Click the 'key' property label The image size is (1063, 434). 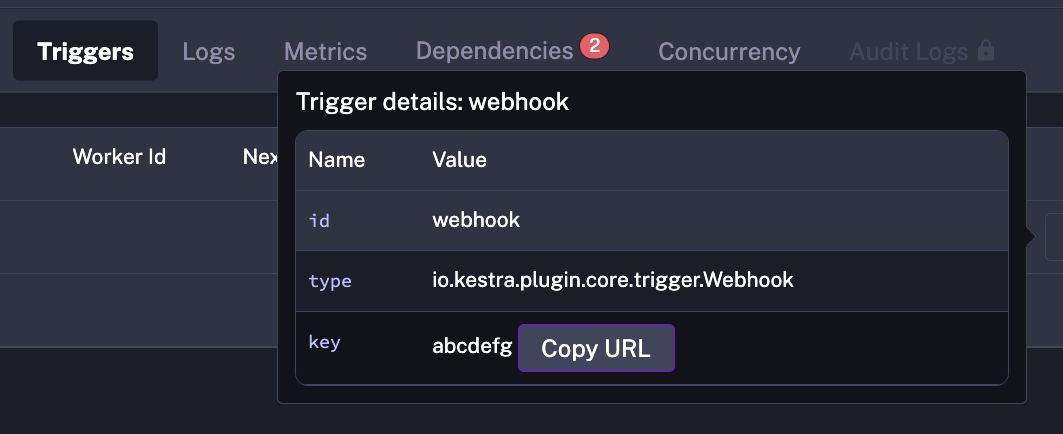point(324,342)
